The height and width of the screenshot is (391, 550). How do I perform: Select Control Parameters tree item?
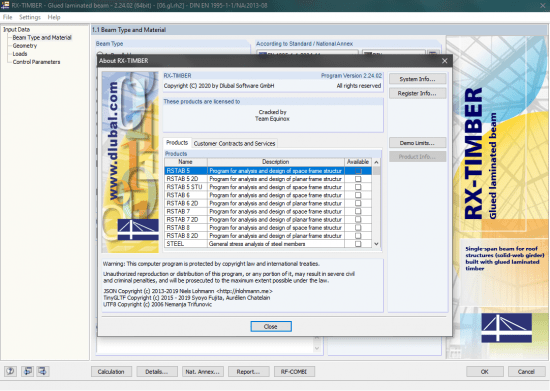36,62
